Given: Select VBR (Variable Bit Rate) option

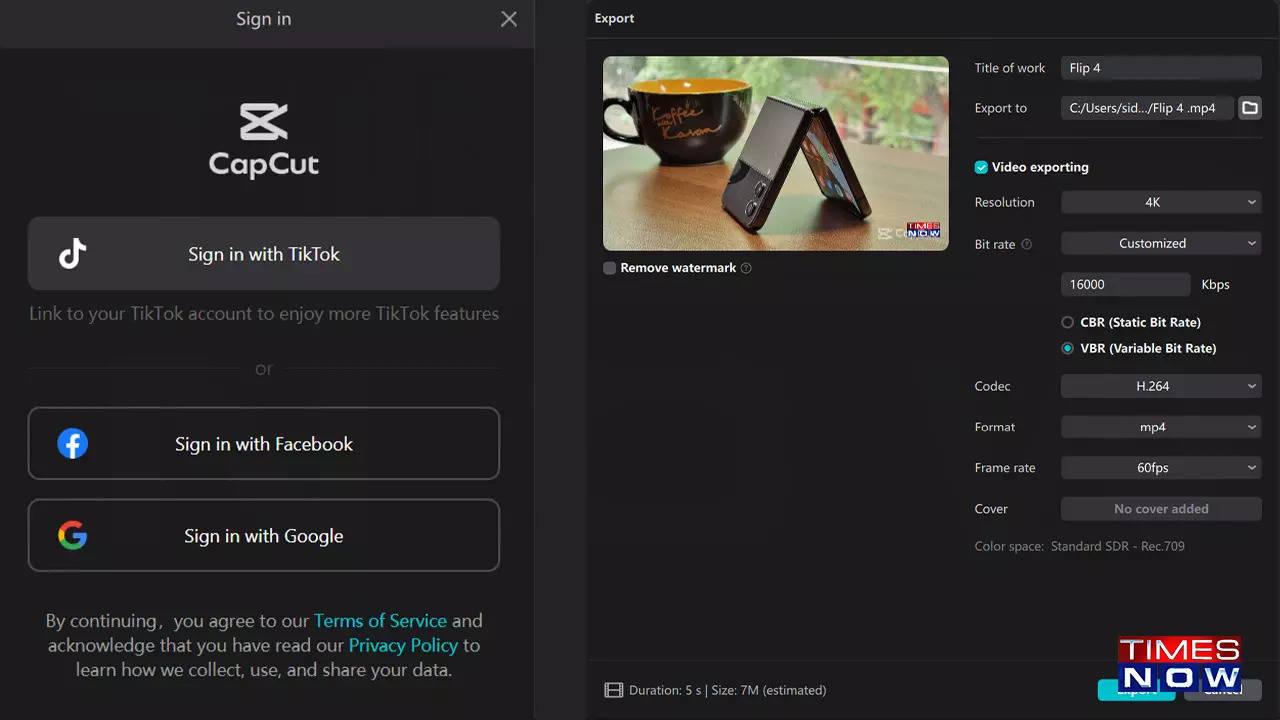Looking at the screenshot, I should pyautogui.click(x=1067, y=348).
